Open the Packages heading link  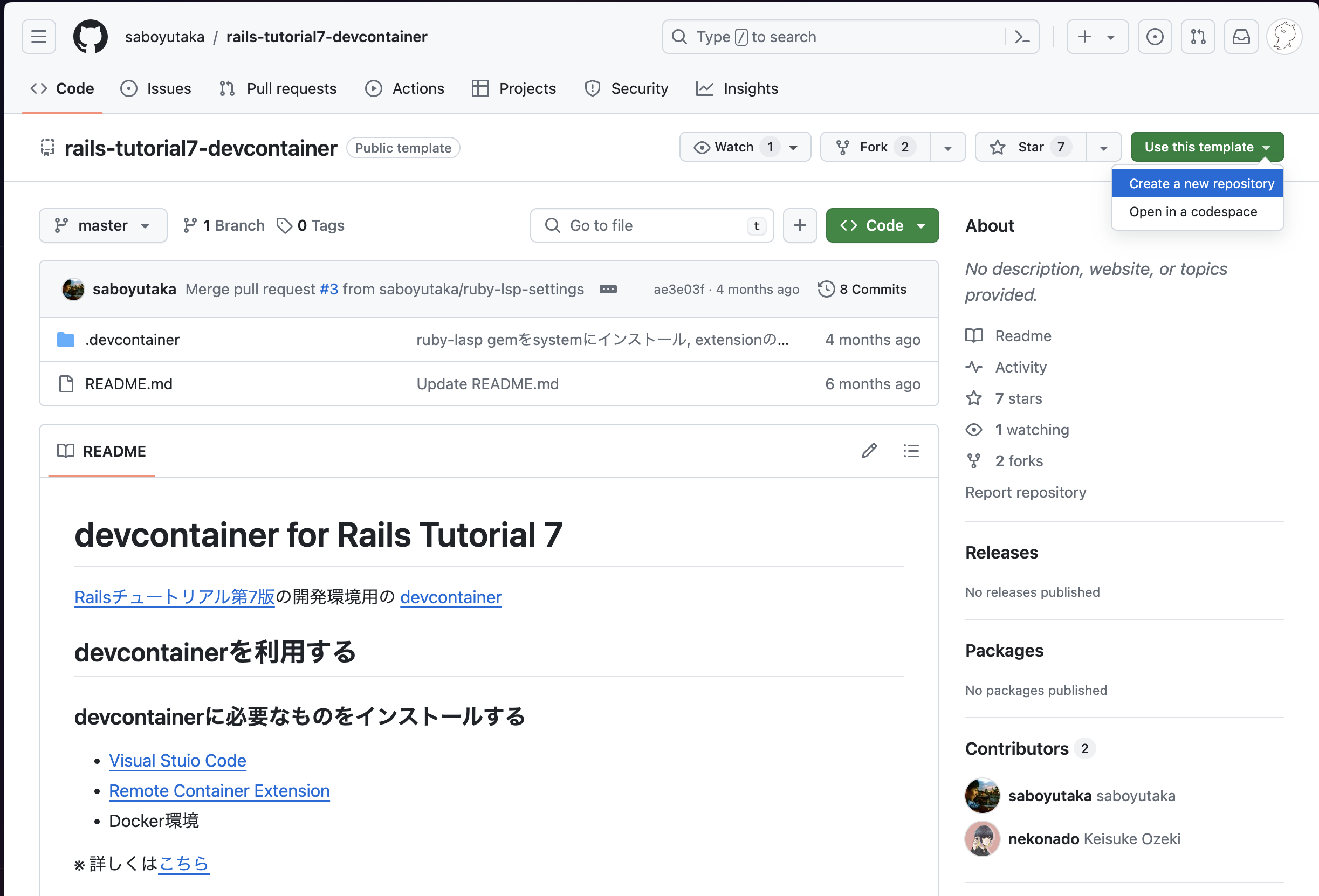1004,650
